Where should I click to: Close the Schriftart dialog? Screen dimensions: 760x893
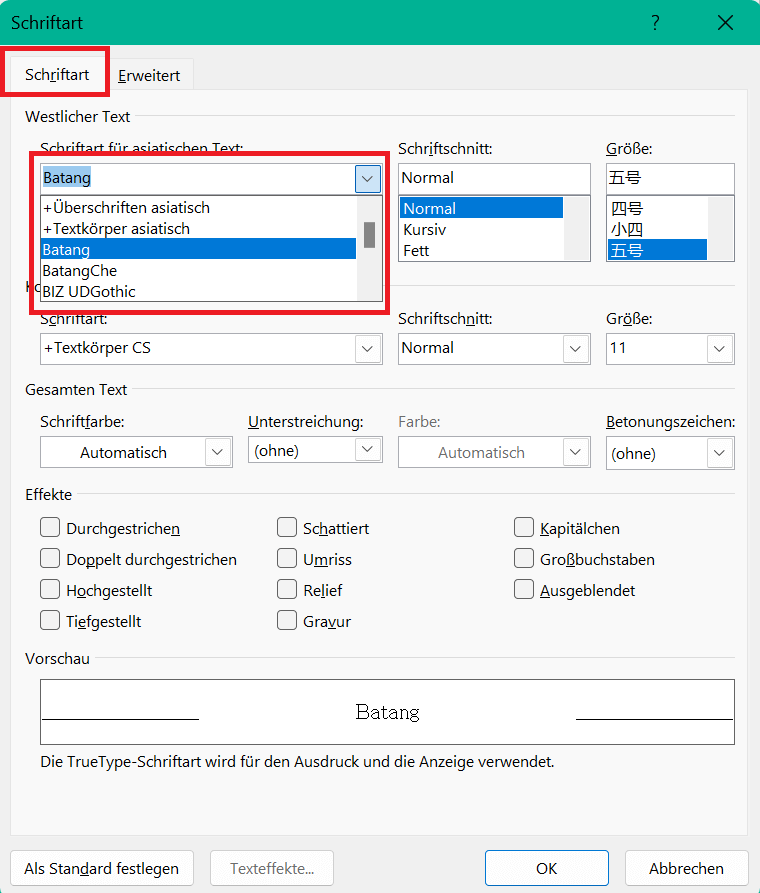(727, 23)
